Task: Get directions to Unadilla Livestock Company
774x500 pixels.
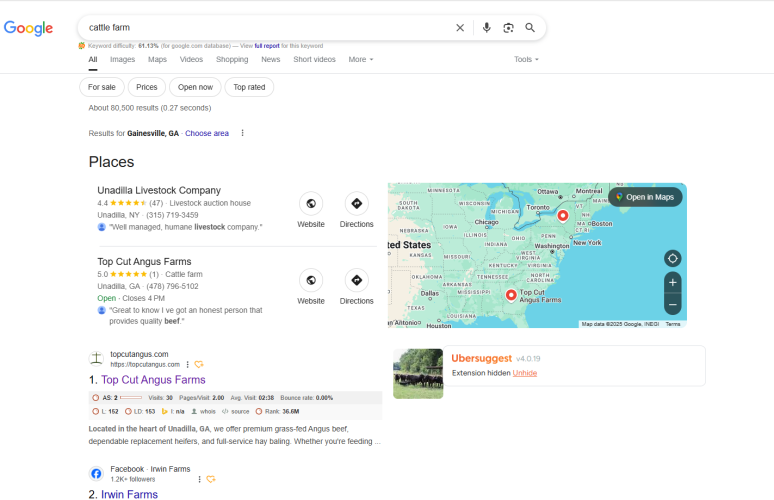Action: pyautogui.click(x=356, y=203)
